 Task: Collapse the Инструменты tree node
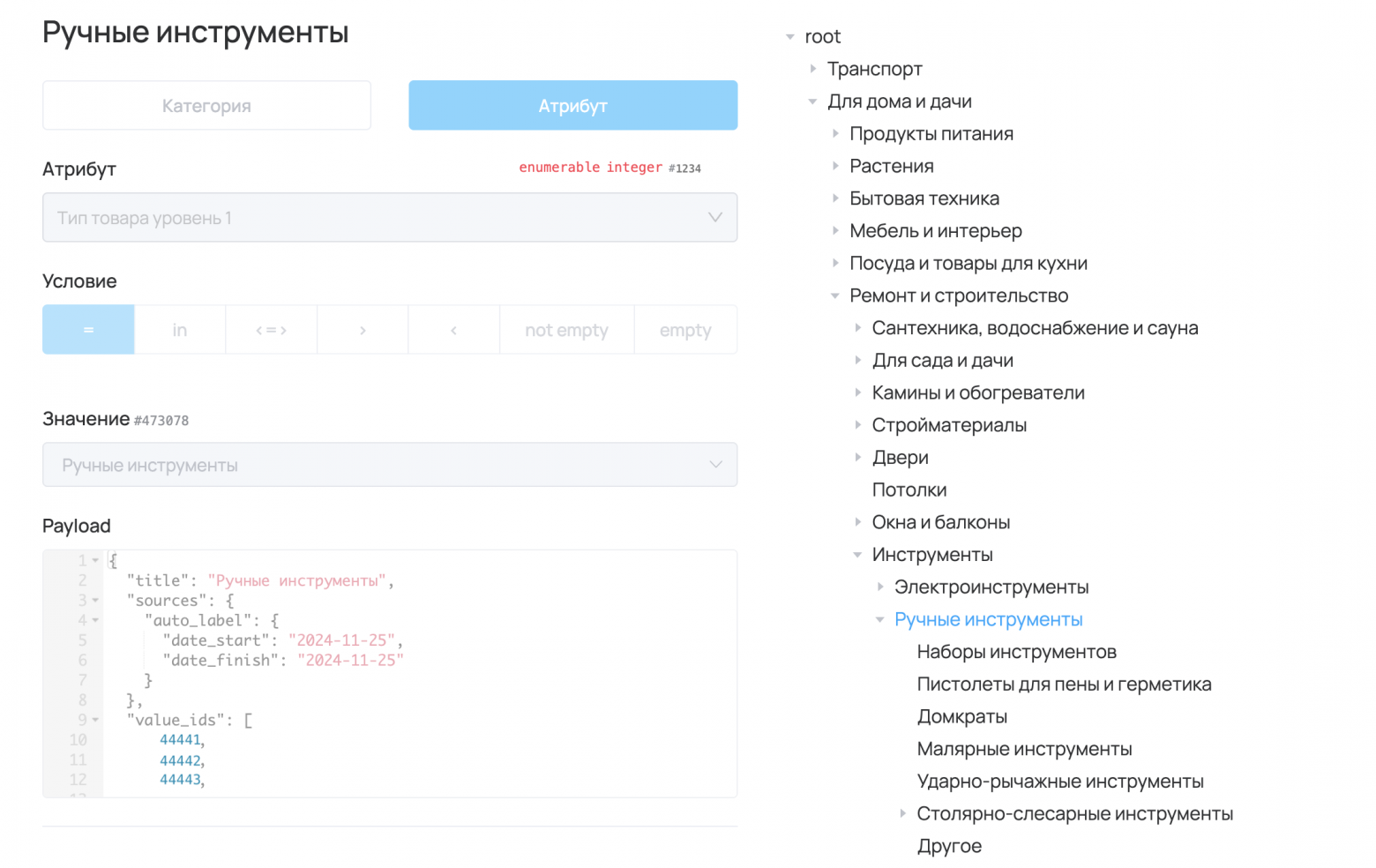point(857,554)
